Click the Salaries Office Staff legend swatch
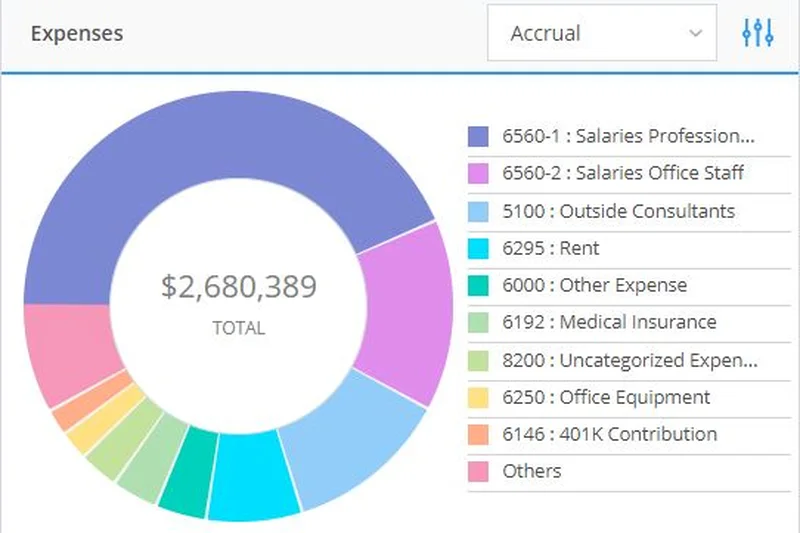 tap(479, 174)
